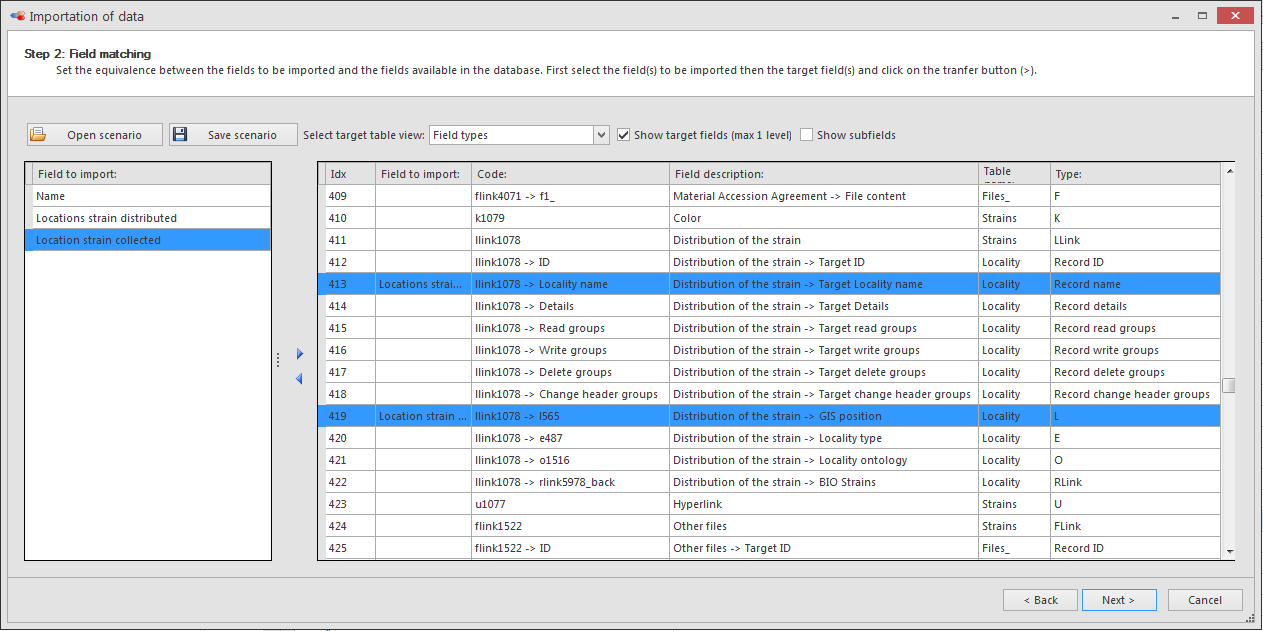Image resolution: width=1263 pixels, height=631 pixels.
Task: Go to previous step with Back
Action: click(1040, 600)
